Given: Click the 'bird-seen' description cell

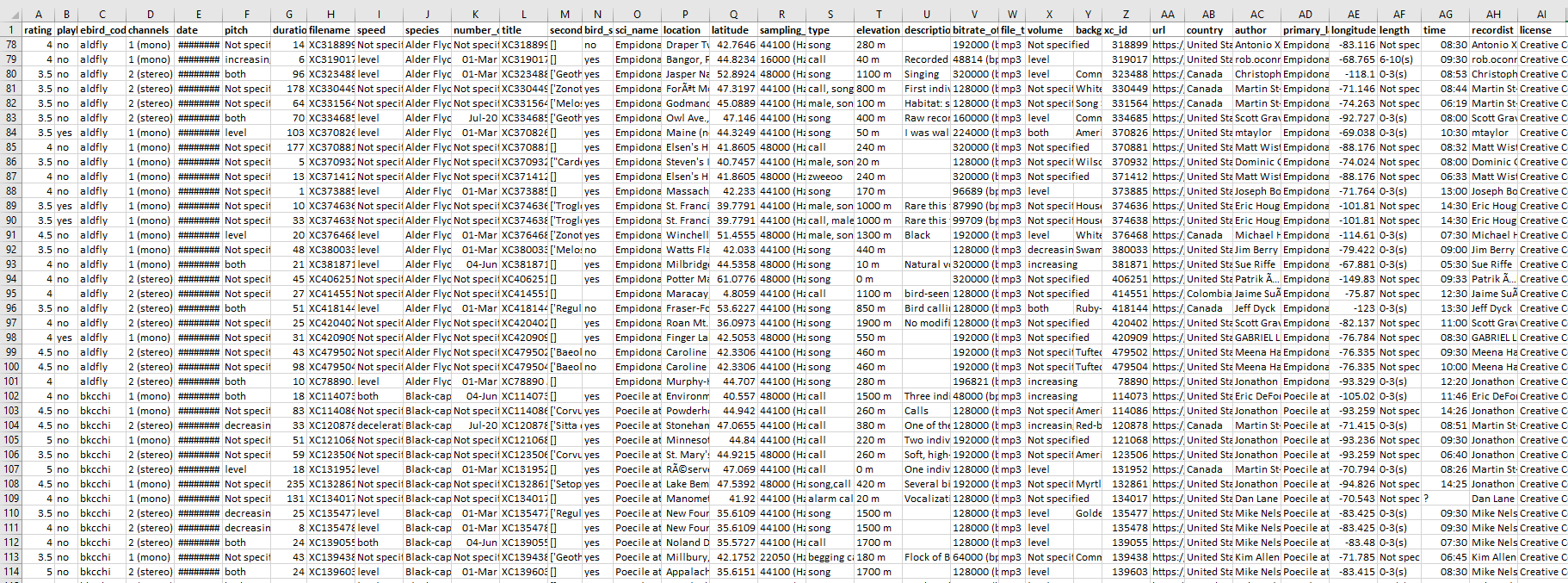Looking at the screenshot, I should click(927, 294).
